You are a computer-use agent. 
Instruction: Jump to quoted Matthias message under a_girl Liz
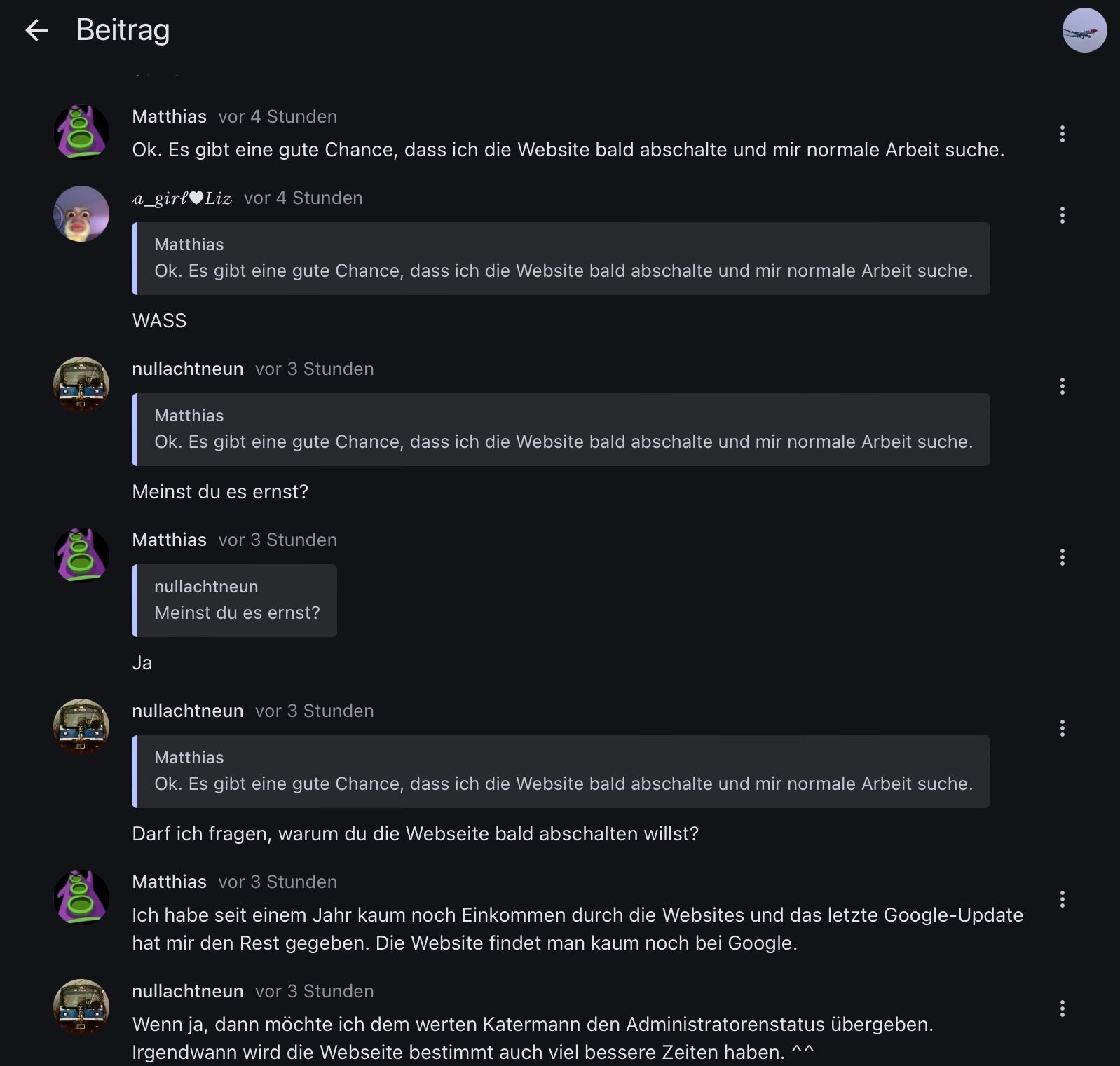[x=561, y=259]
